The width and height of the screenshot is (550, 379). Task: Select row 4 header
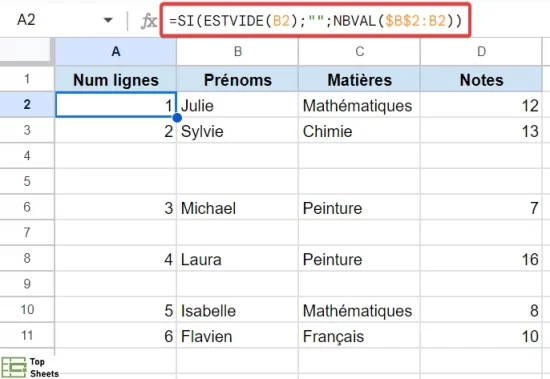pyautogui.click(x=27, y=156)
